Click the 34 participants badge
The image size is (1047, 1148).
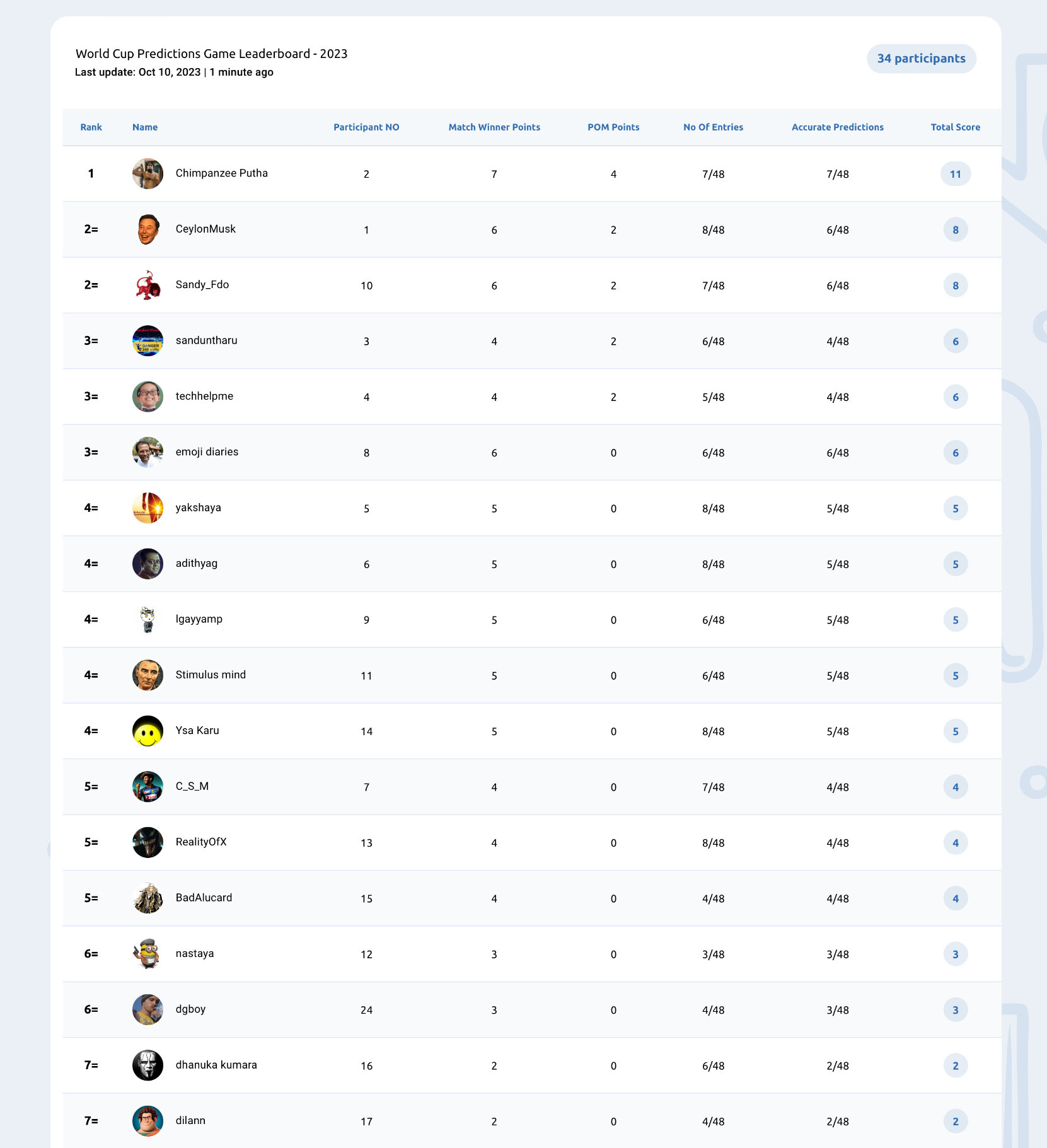[921, 59]
